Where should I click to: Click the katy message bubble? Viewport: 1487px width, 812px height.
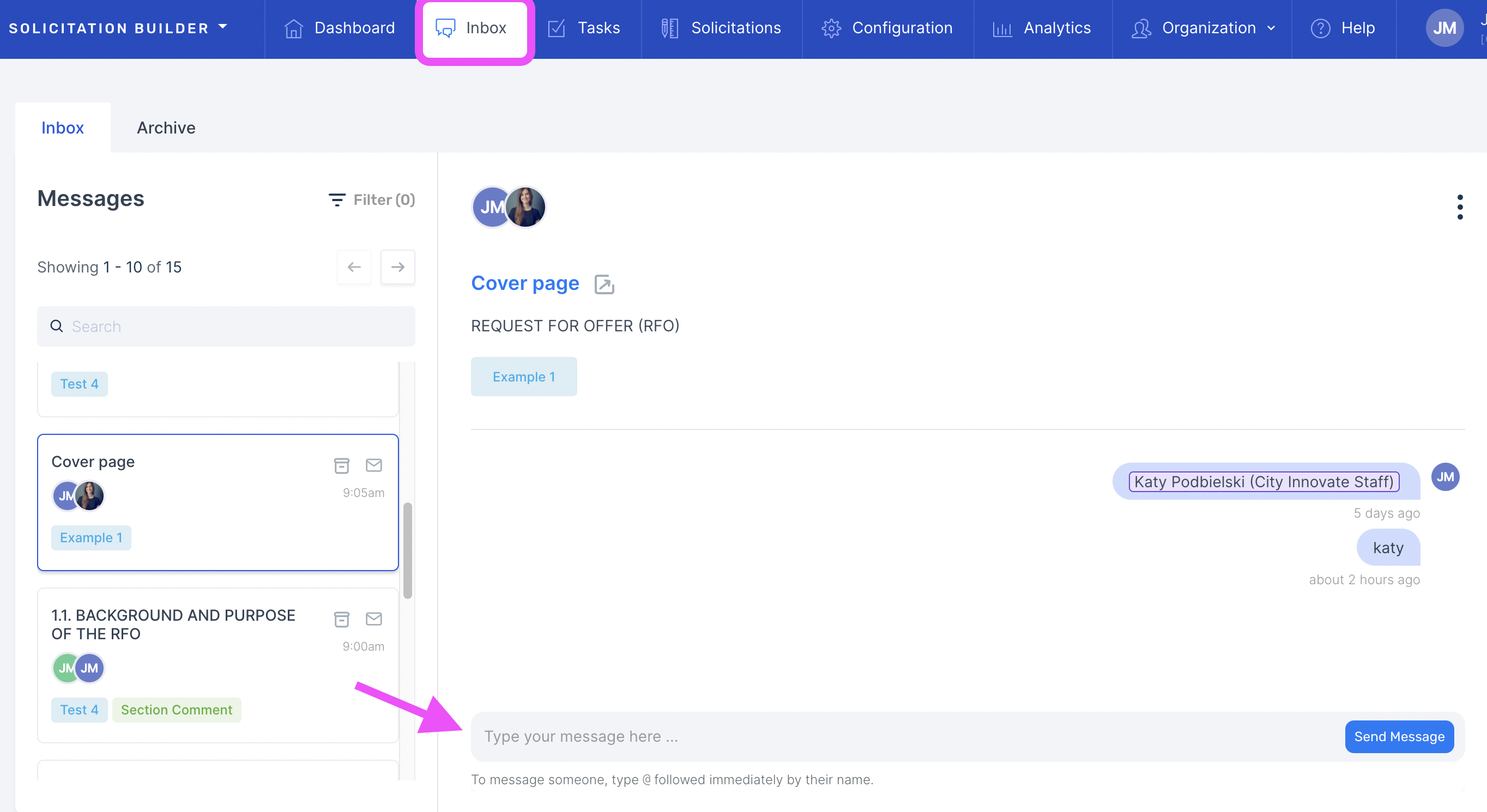(1388, 547)
